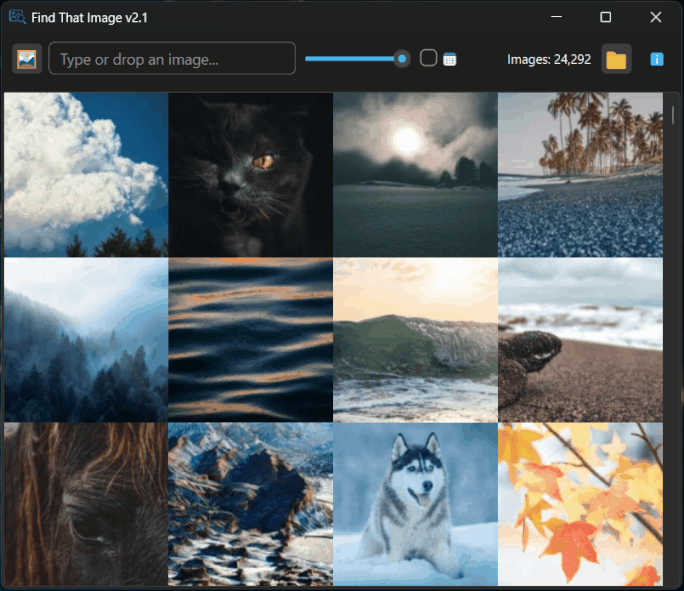Toggle the checkbox beside the calendar icon

pos(428,58)
